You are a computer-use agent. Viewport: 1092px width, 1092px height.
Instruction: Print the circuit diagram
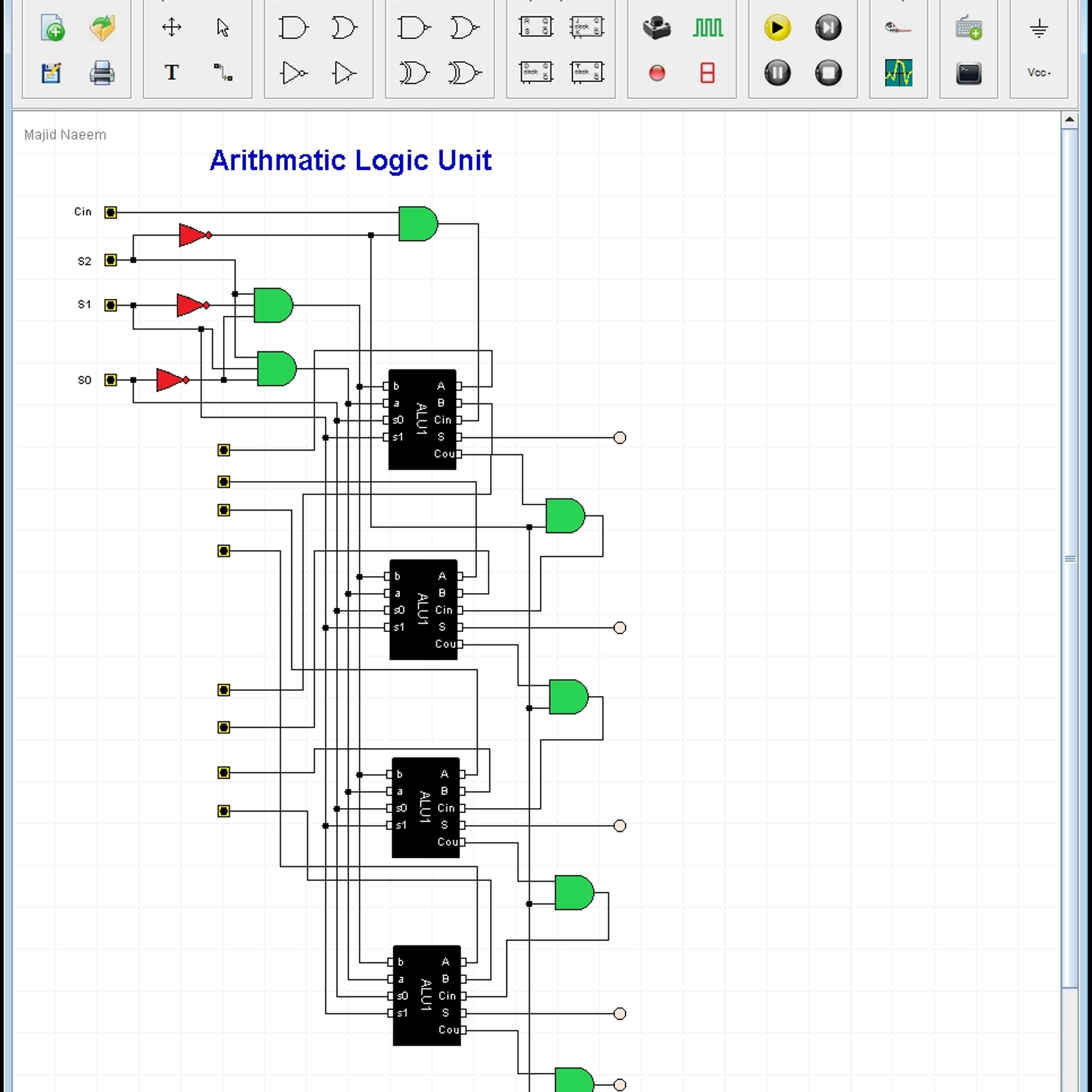pos(102,73)
